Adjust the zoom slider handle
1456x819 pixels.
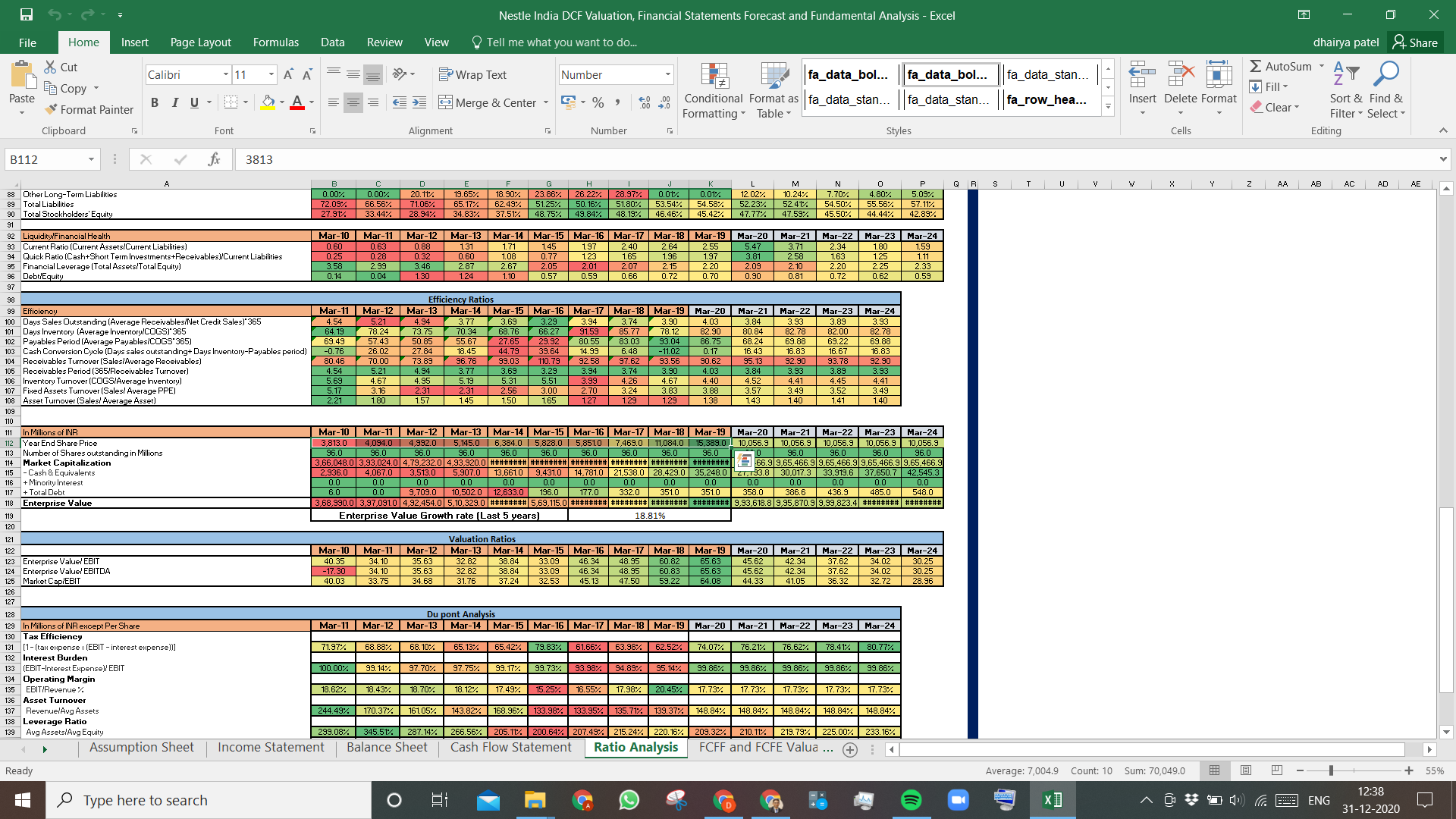pyautogui.click(x=1330, y=770)
